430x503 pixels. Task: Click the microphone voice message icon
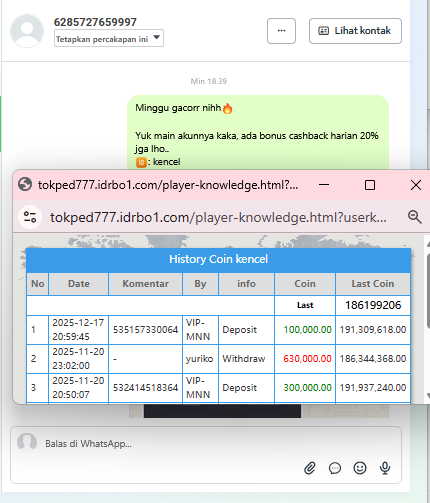coord(385,468)
